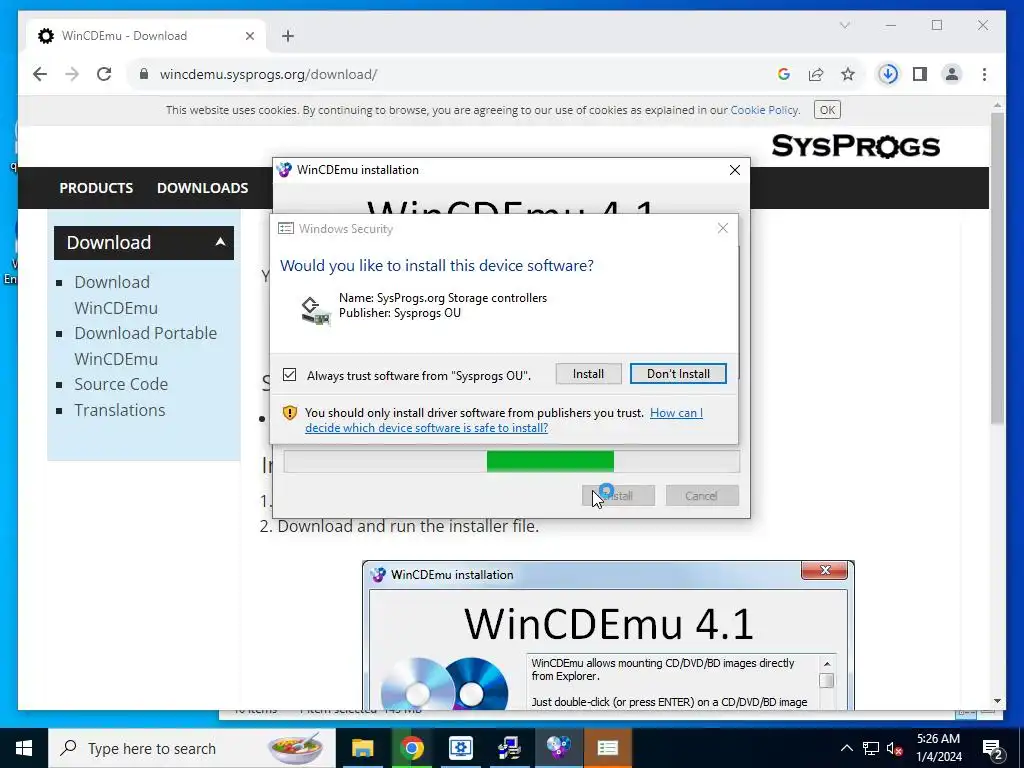This screenshot has width=1024, height=768.
Task: Click the muted volume tray icon
Action: [895, 748]
